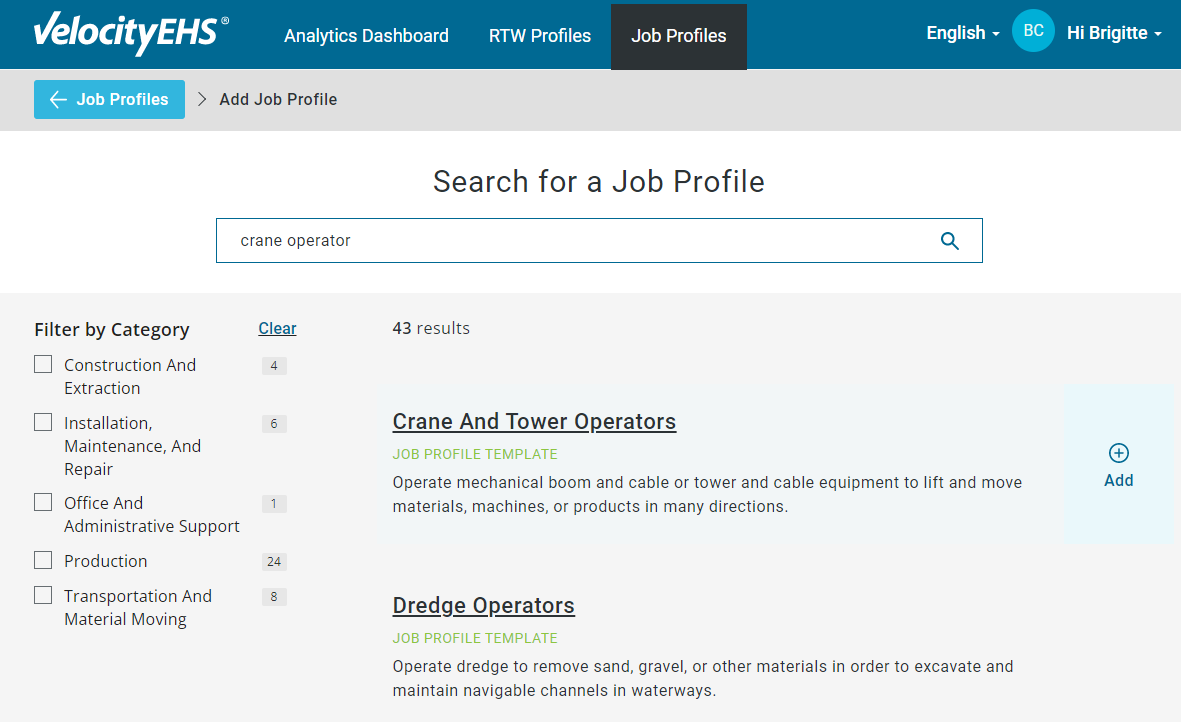Check the Production category checkbox
Image resolution: width=1181 pixels, height=722 pixels.
(43, 560)
